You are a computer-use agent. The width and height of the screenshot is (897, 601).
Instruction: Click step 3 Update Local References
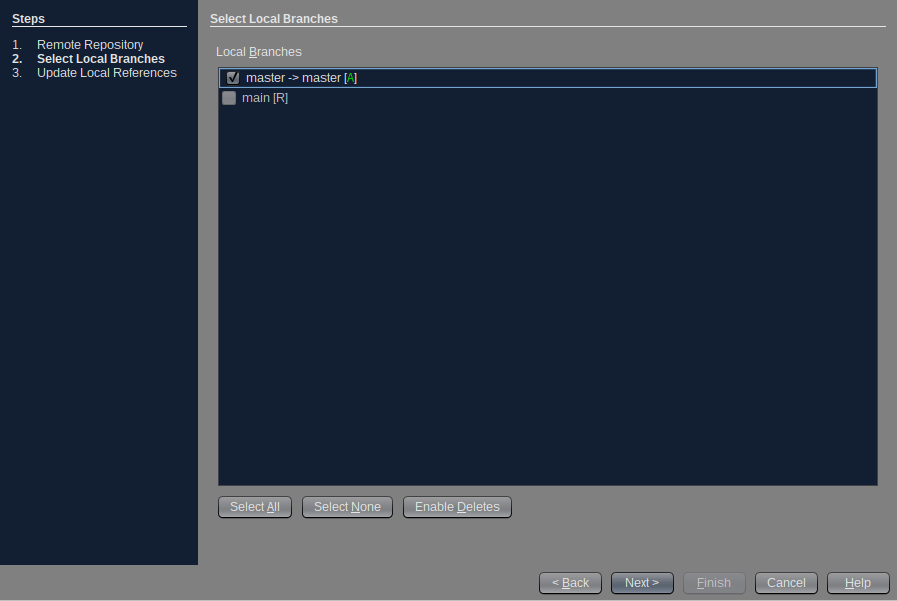click(x=106, y=73)
